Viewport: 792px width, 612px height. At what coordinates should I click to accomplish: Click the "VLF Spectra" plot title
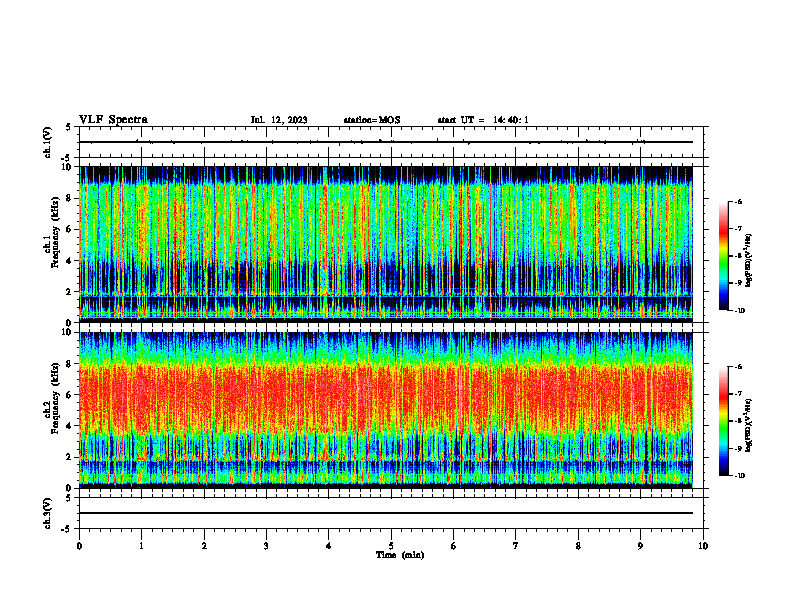point(113,120)
